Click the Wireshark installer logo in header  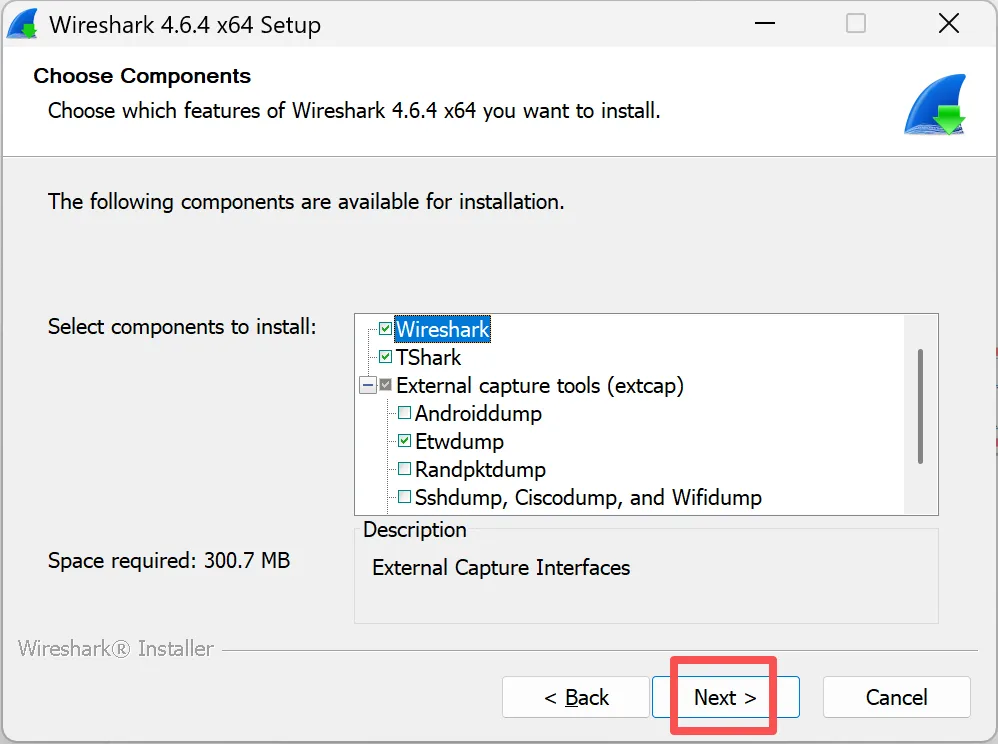point(935,105)
